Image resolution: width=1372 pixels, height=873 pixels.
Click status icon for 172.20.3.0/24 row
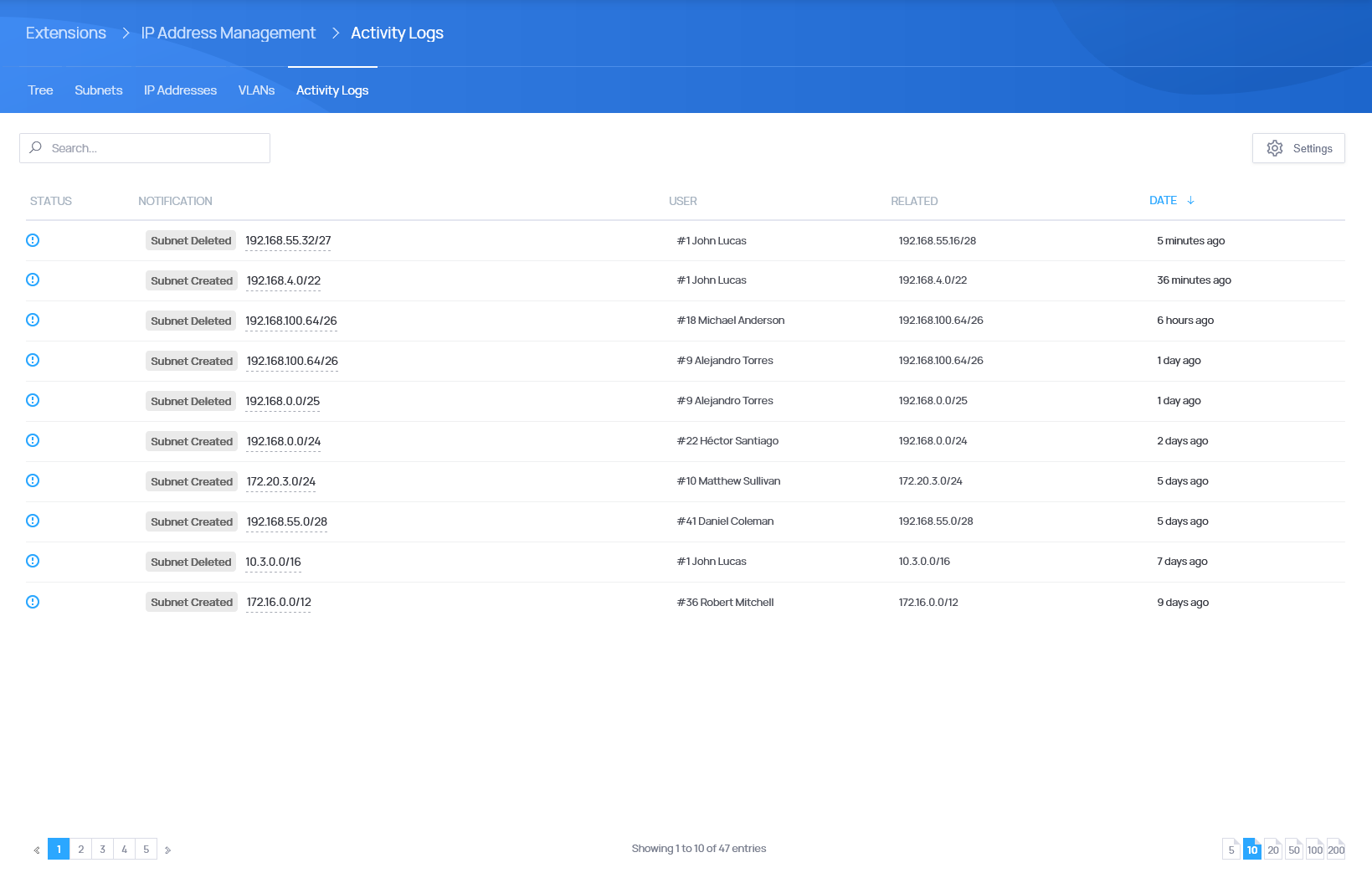(33, 480)
